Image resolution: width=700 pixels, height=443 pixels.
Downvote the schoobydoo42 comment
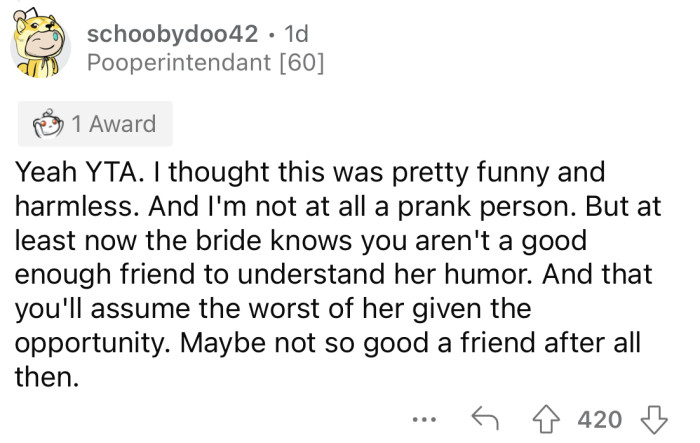(658, 418)
